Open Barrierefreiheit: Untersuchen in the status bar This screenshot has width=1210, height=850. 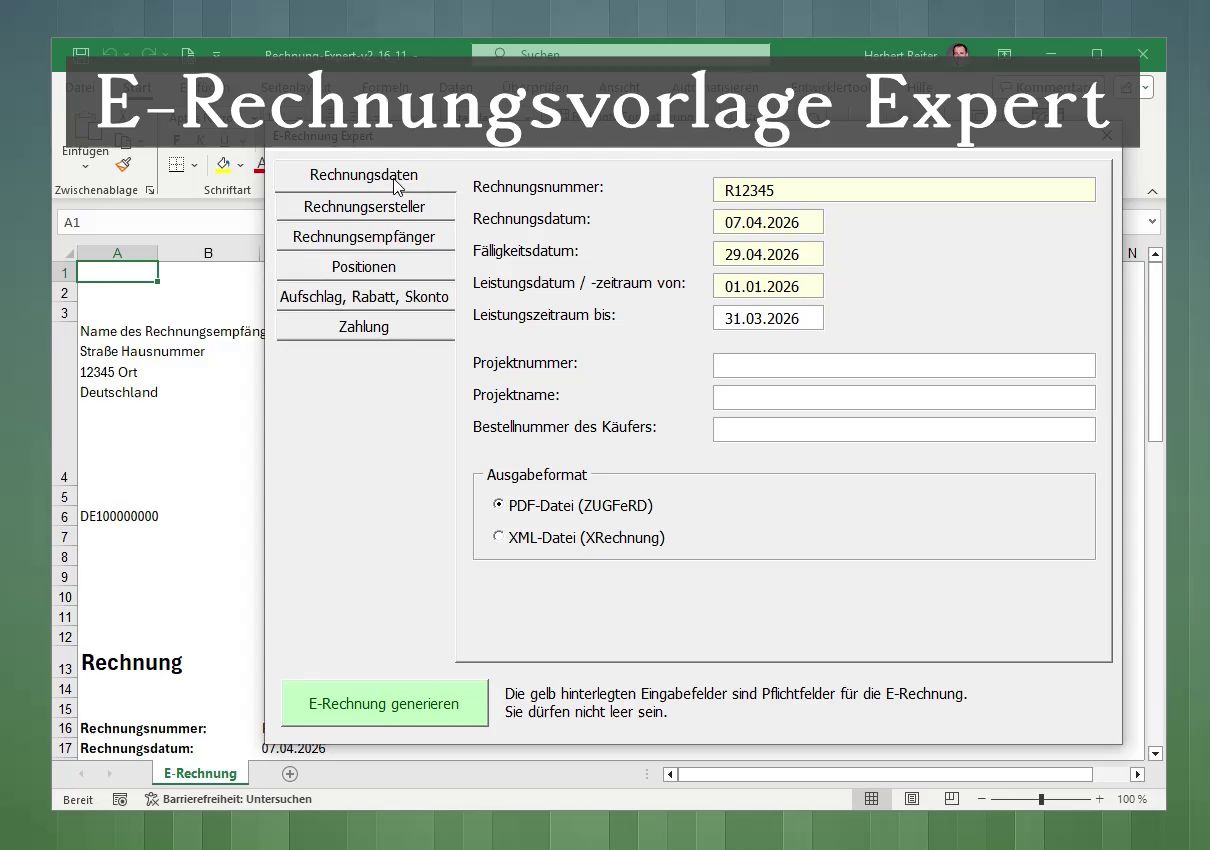click(228, 799)
